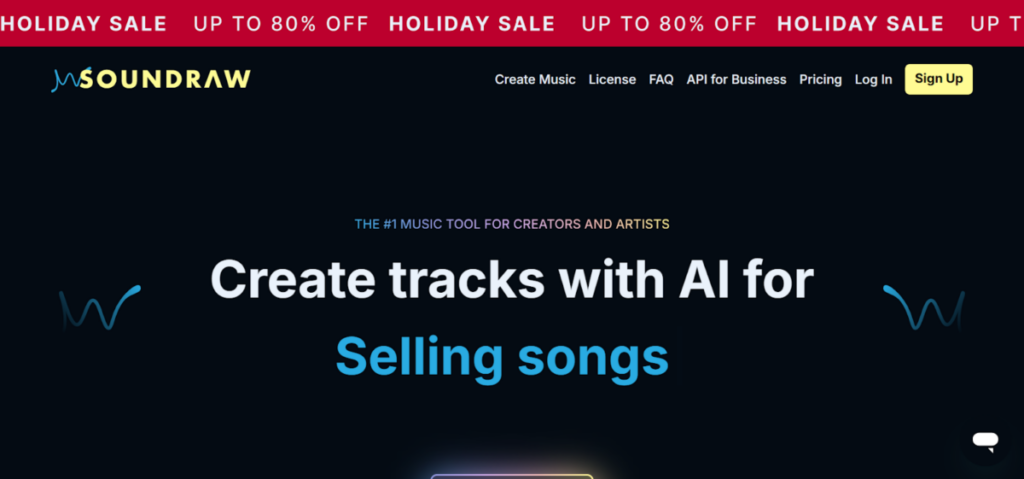This screenshot has height=479, width=1024.
Task: Click the leftmost HOLIDAY SALE banner text
Action: coord(84,24)
